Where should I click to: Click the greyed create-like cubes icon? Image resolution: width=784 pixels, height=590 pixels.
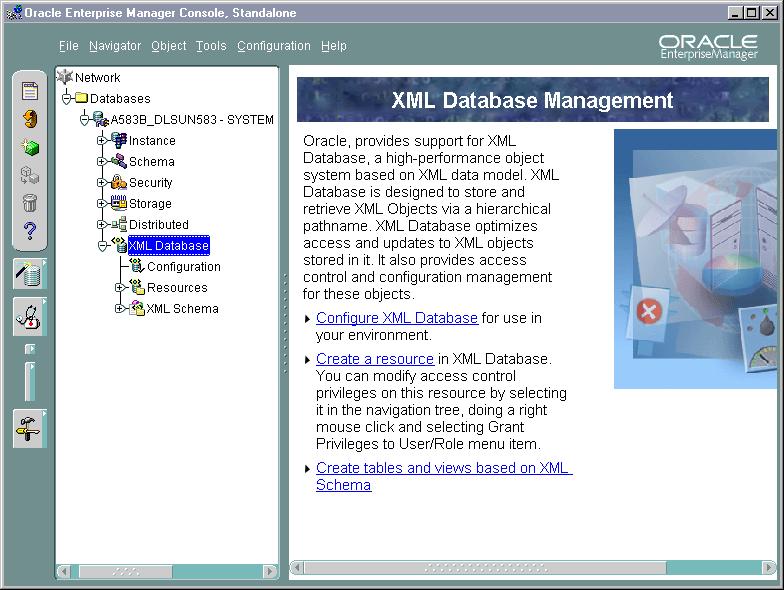point(30,176)
